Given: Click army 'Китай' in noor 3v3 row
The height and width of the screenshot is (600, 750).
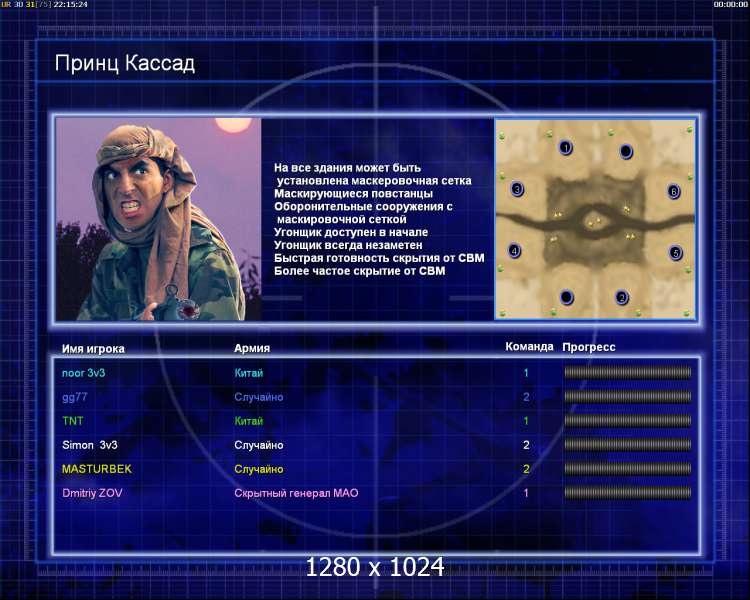Looking at the screenshot, I should coord(249,373).
